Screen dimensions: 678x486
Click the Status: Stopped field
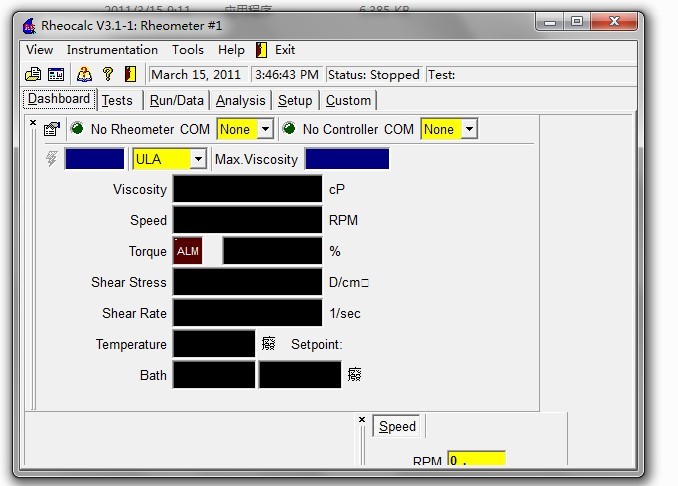pyautogui.click(x=374, y=75)
